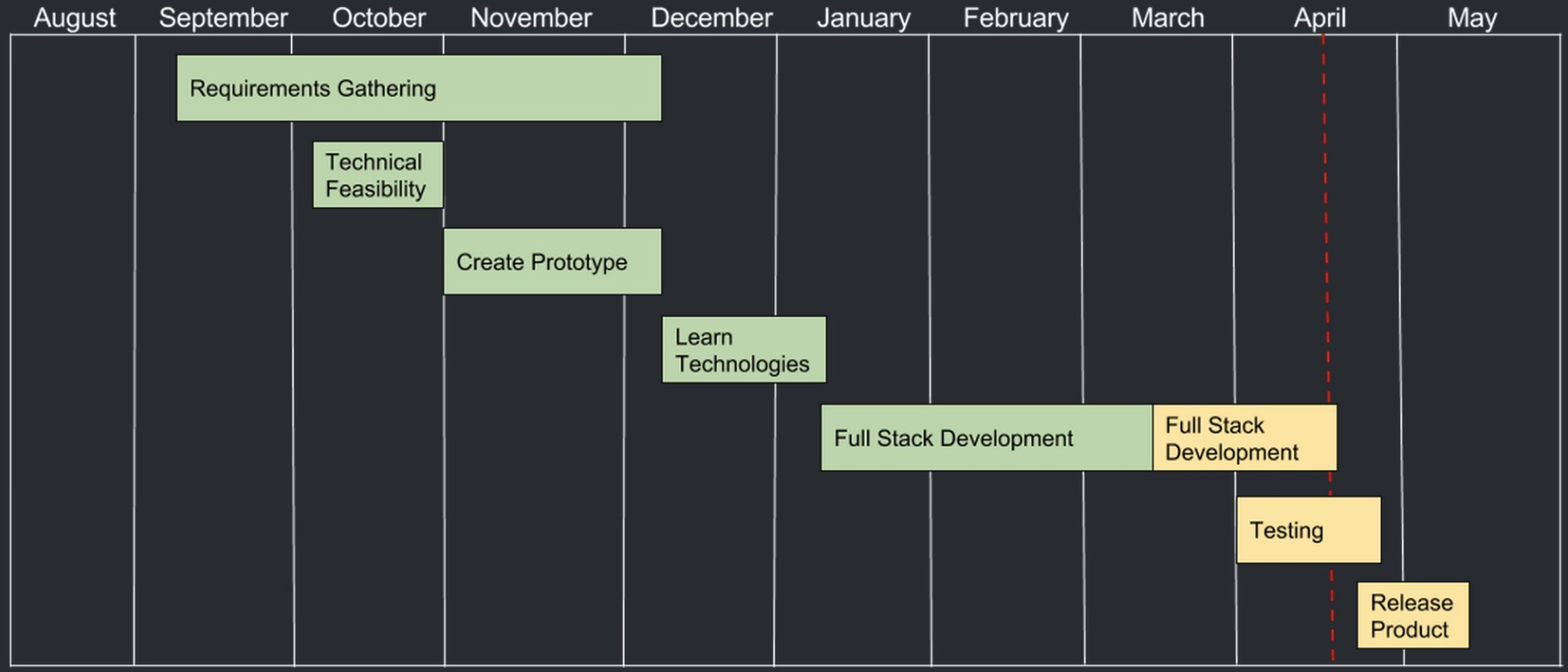Select the April month label

pyautogui.click(x=1320, y=17)
